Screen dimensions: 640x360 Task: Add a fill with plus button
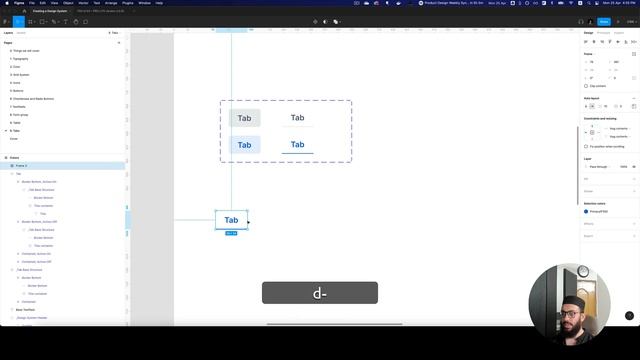[x=634, y=179]
